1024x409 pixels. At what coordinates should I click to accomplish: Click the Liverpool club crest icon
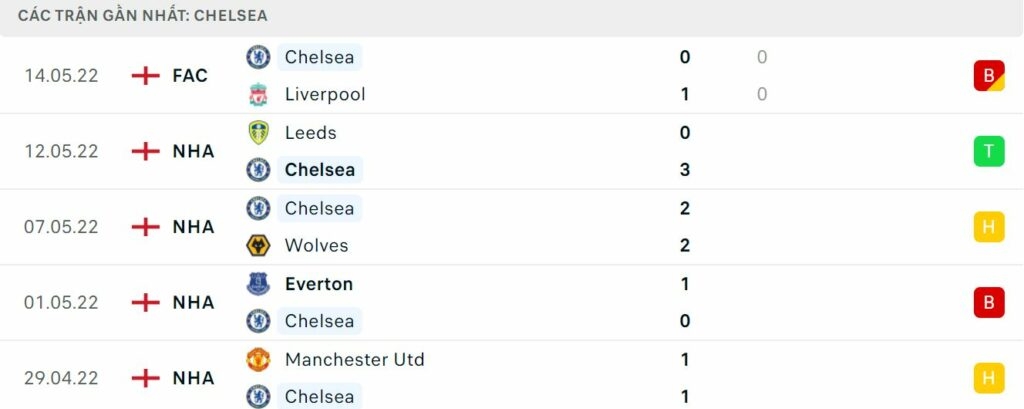coord(258,95)
